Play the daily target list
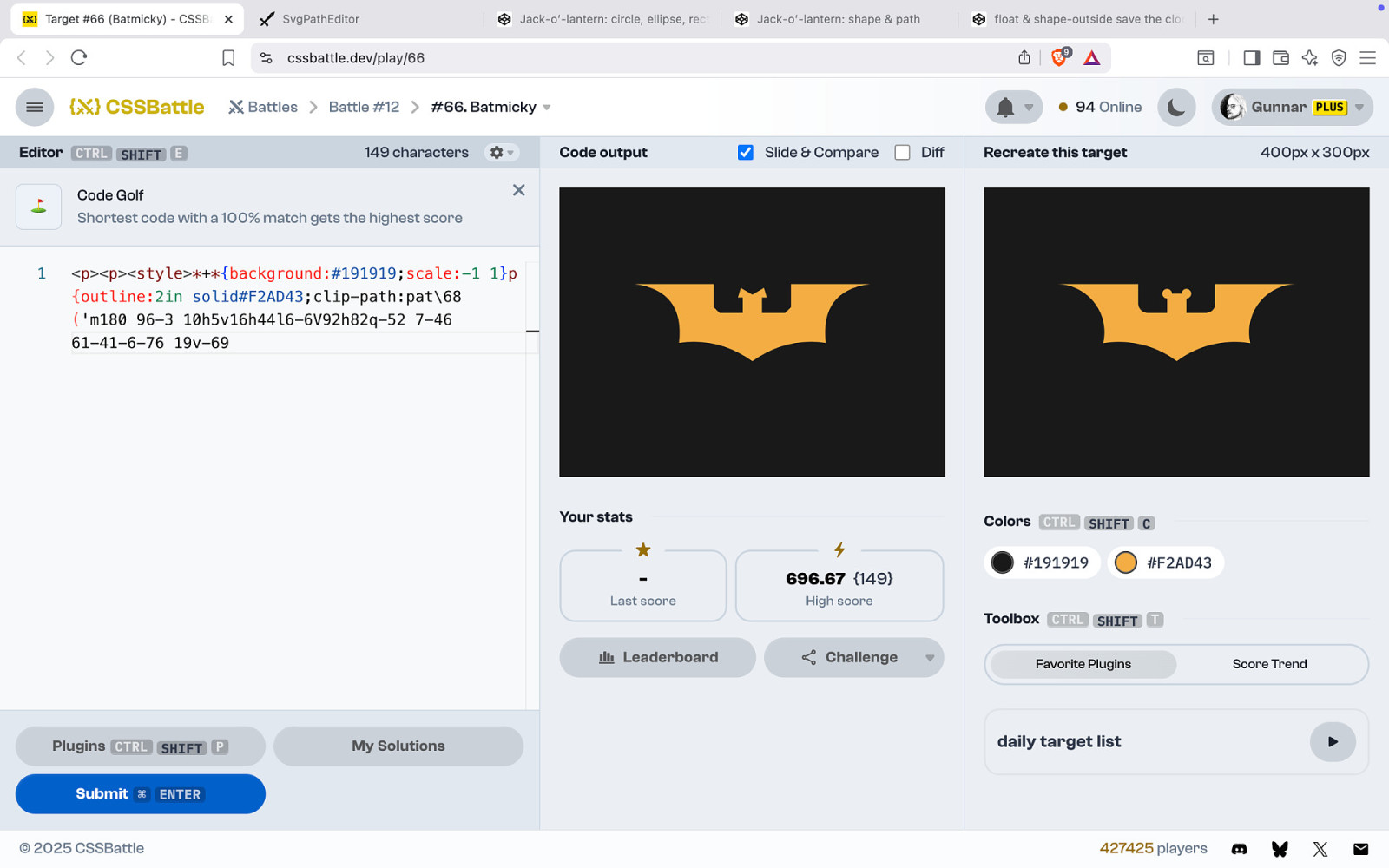 coord(1332,742)
